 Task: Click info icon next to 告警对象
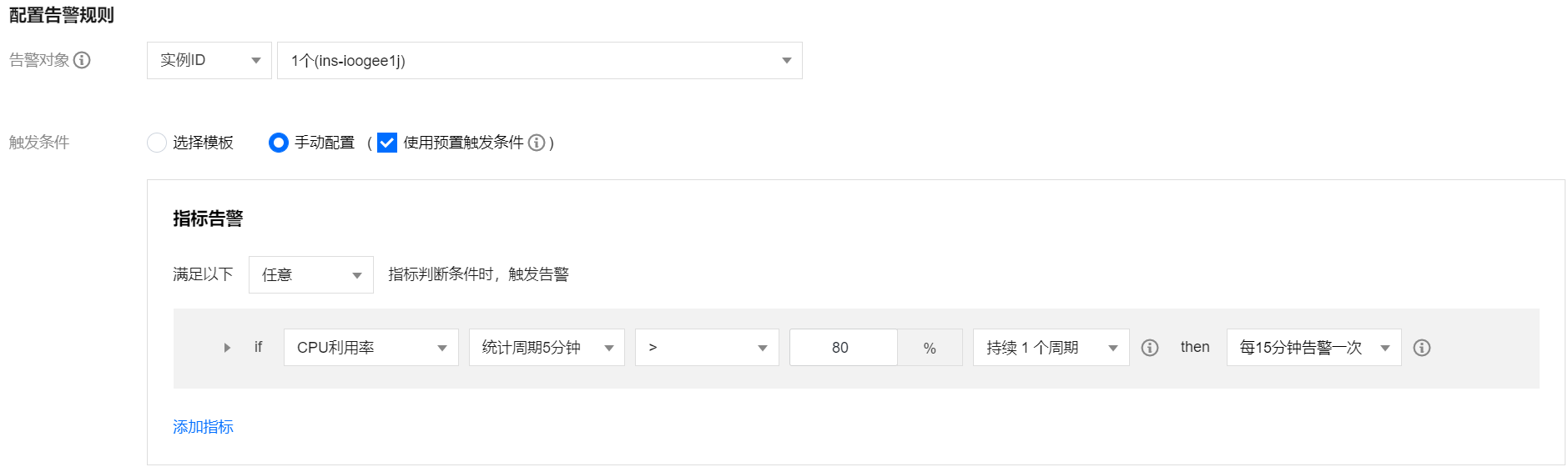82,60
